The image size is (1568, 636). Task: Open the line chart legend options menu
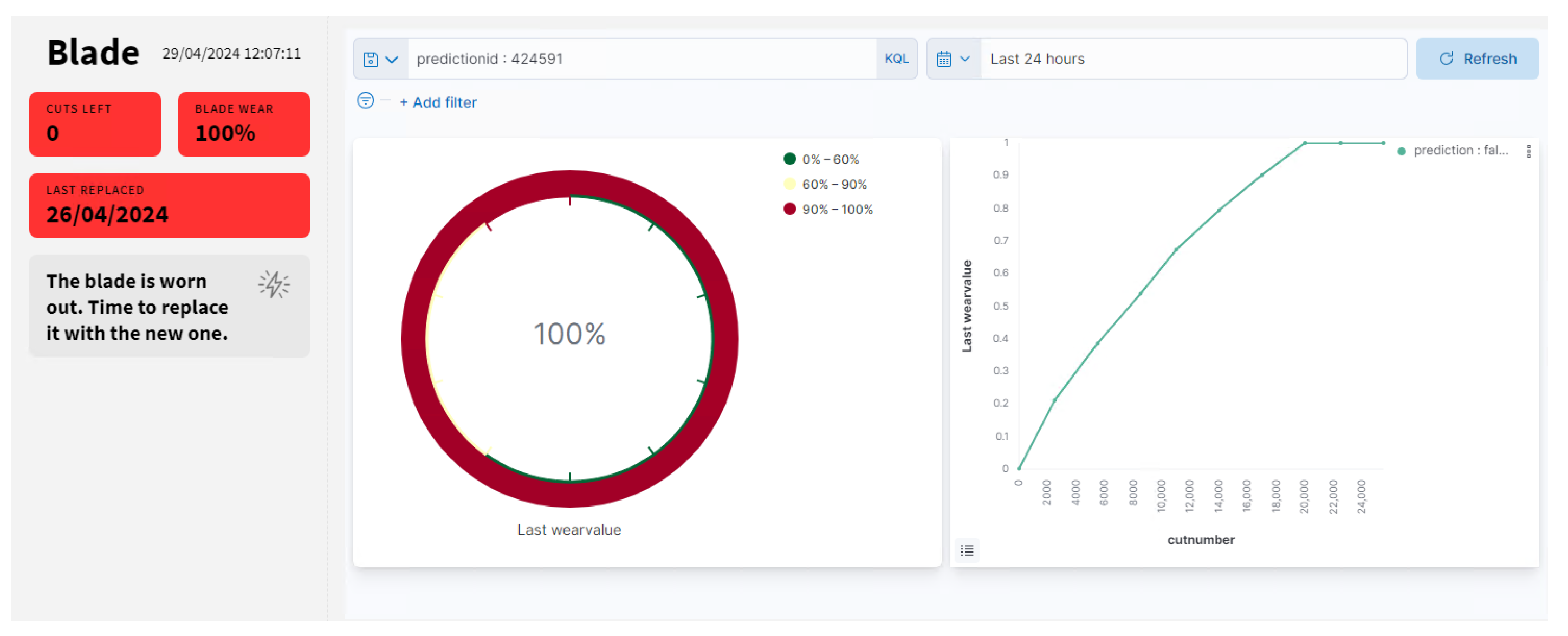click(x=1528, y=151)
